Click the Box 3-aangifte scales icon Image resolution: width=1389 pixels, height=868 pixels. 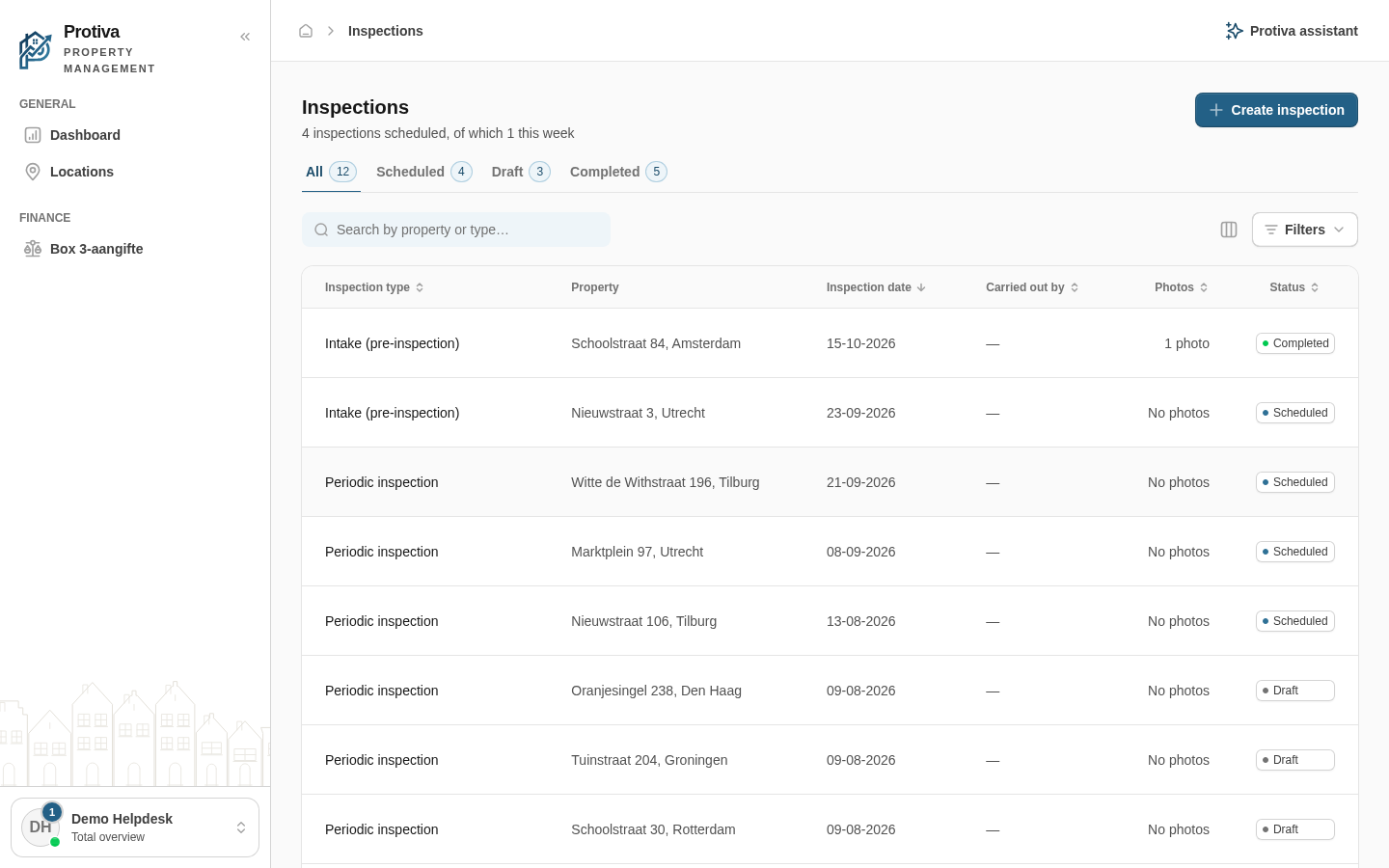click(x=33, y=249)
